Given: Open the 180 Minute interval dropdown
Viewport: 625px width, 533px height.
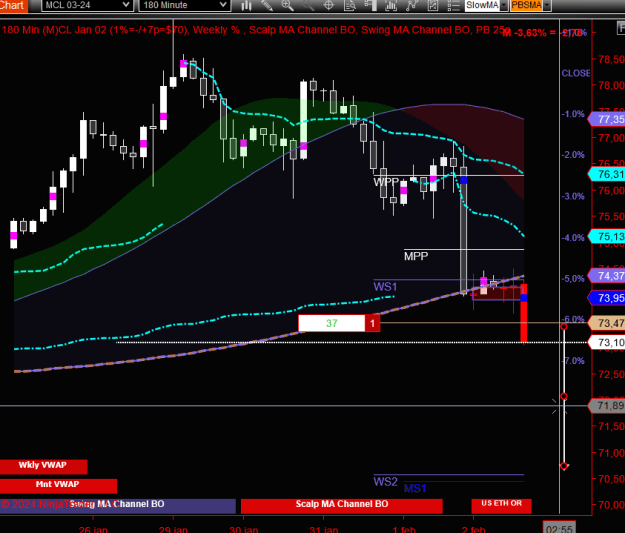Looking at the screenshot, I should 184,5.
